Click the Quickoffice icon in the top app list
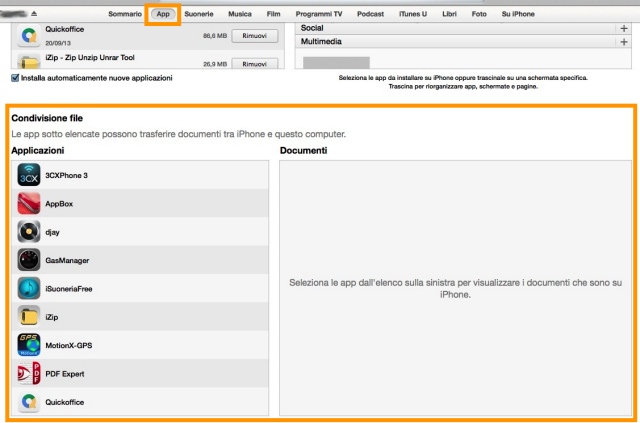Screen dimensions: 640x423 [29, 36]
